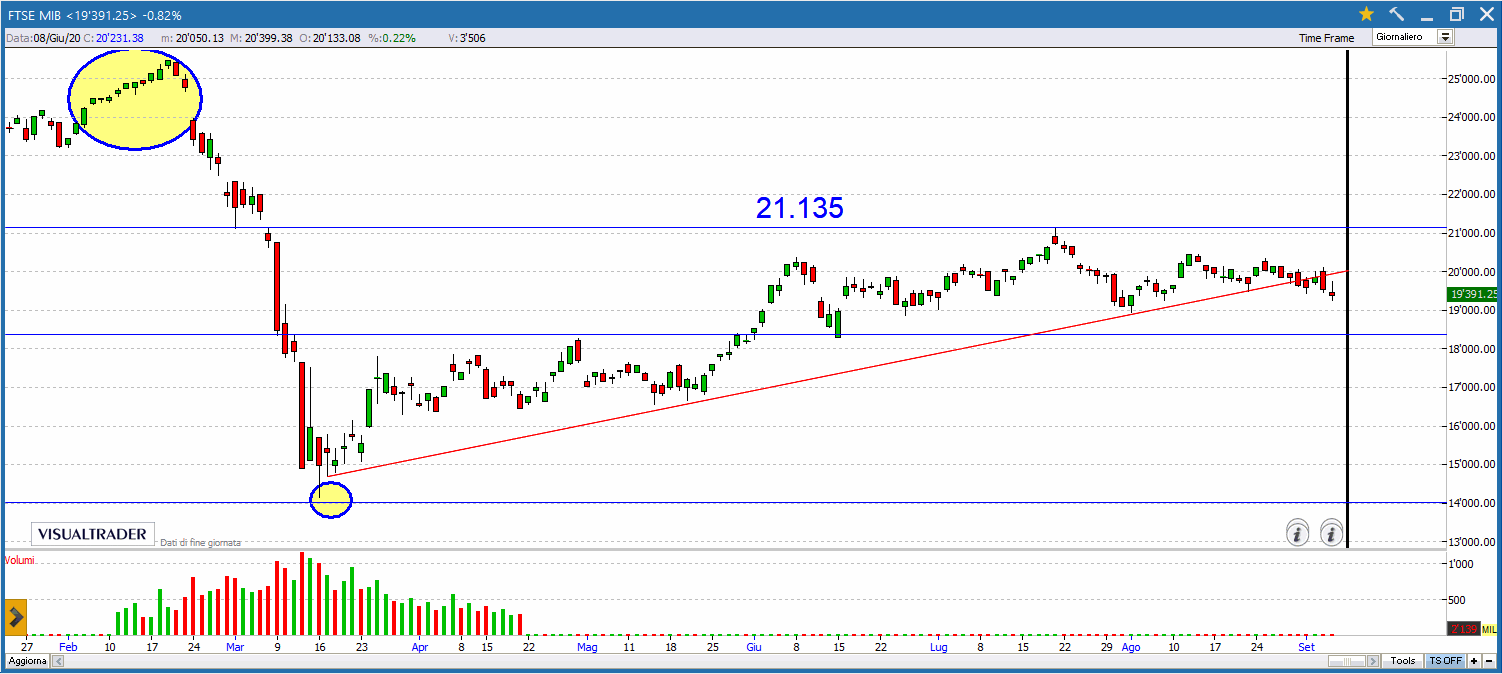Image resolution: width=1502 pixels, height=674 pixels.
Task: Click the Volumi panel label
Action: click(19, 560)
